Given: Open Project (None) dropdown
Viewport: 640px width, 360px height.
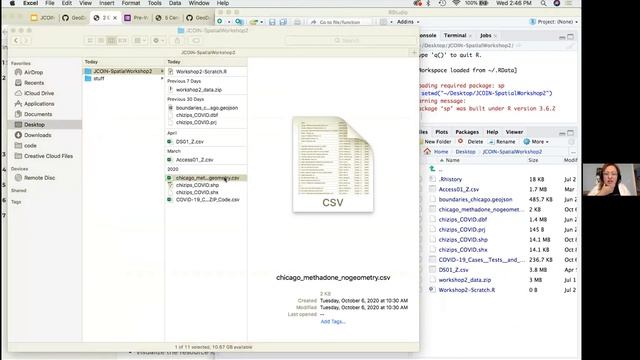Looking at the screenshot, I should (553, 22).
